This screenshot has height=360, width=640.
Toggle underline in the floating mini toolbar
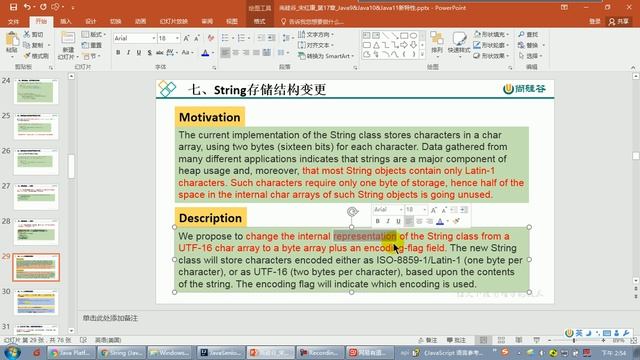398,221
